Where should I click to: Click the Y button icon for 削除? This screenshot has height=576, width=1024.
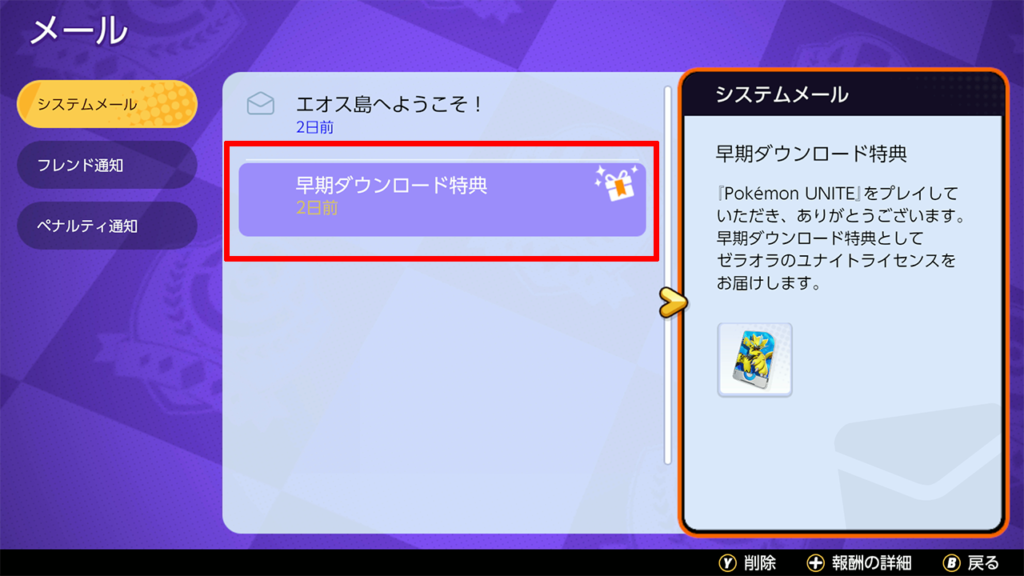728,563
